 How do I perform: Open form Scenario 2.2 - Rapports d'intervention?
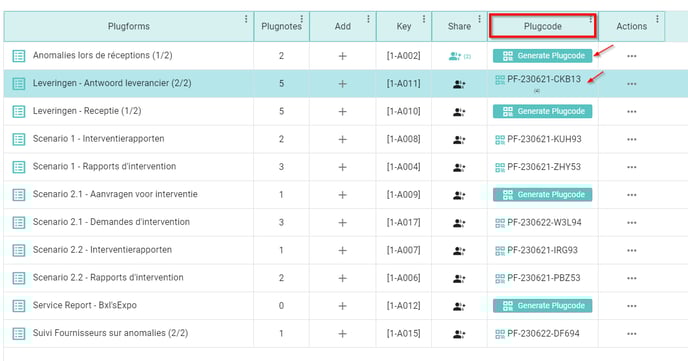[x=108, y=278]
